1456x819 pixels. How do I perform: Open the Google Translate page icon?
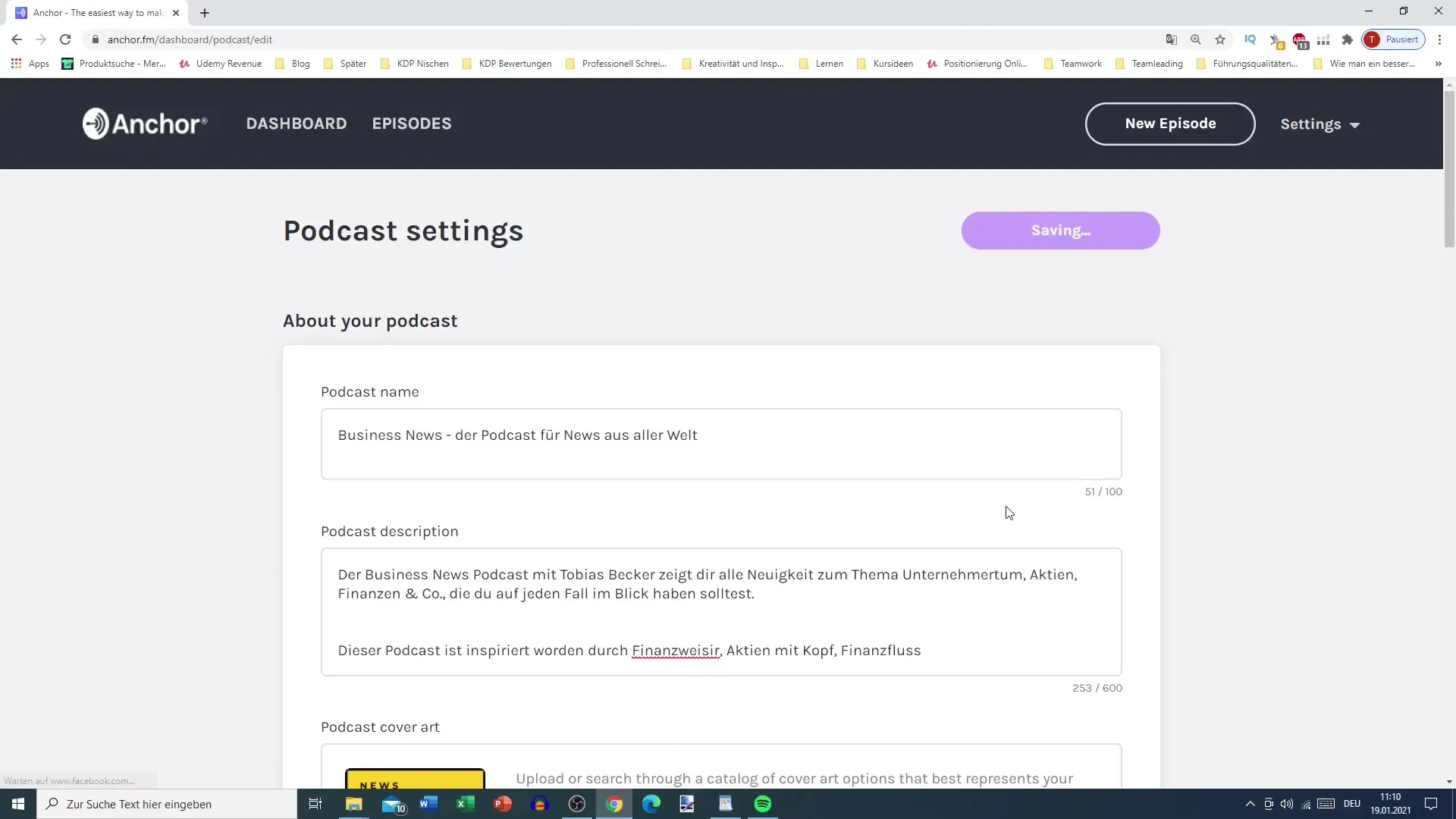click(x=1172, y=39)
